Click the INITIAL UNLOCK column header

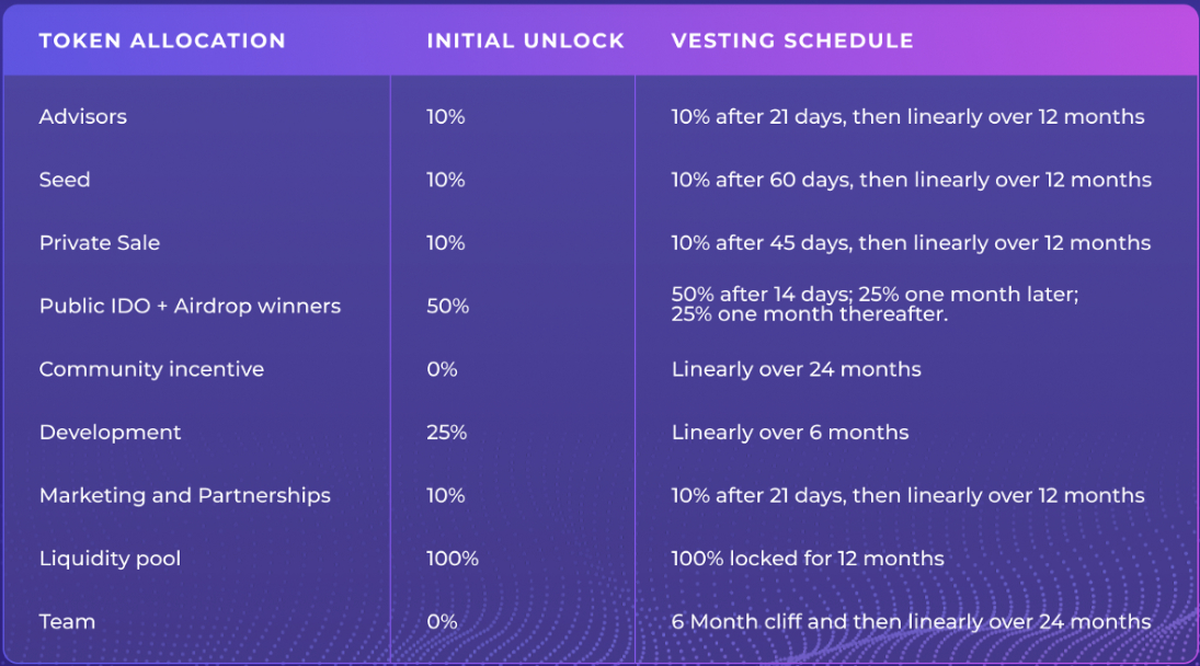tap(525, 41)
